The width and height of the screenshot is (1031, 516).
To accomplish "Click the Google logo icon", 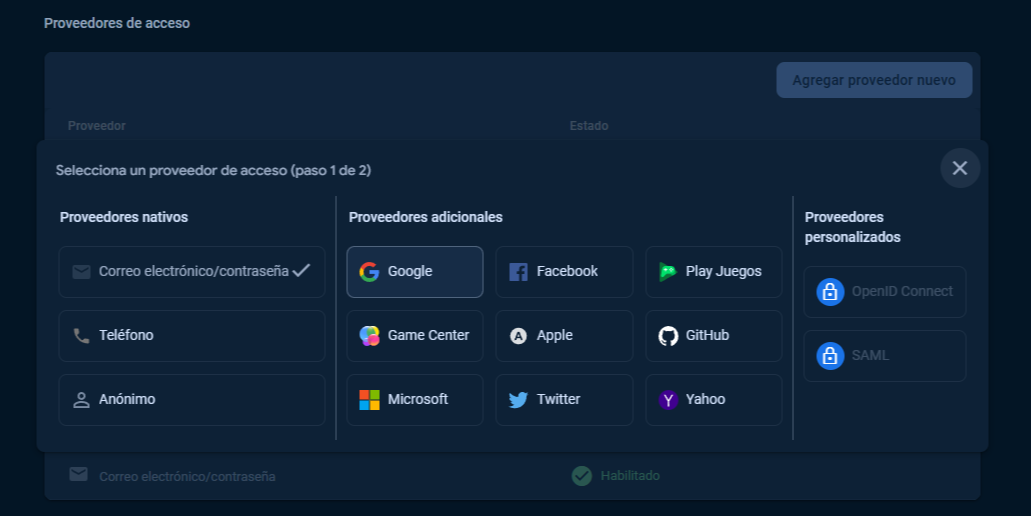I will (x=370, y=271).
